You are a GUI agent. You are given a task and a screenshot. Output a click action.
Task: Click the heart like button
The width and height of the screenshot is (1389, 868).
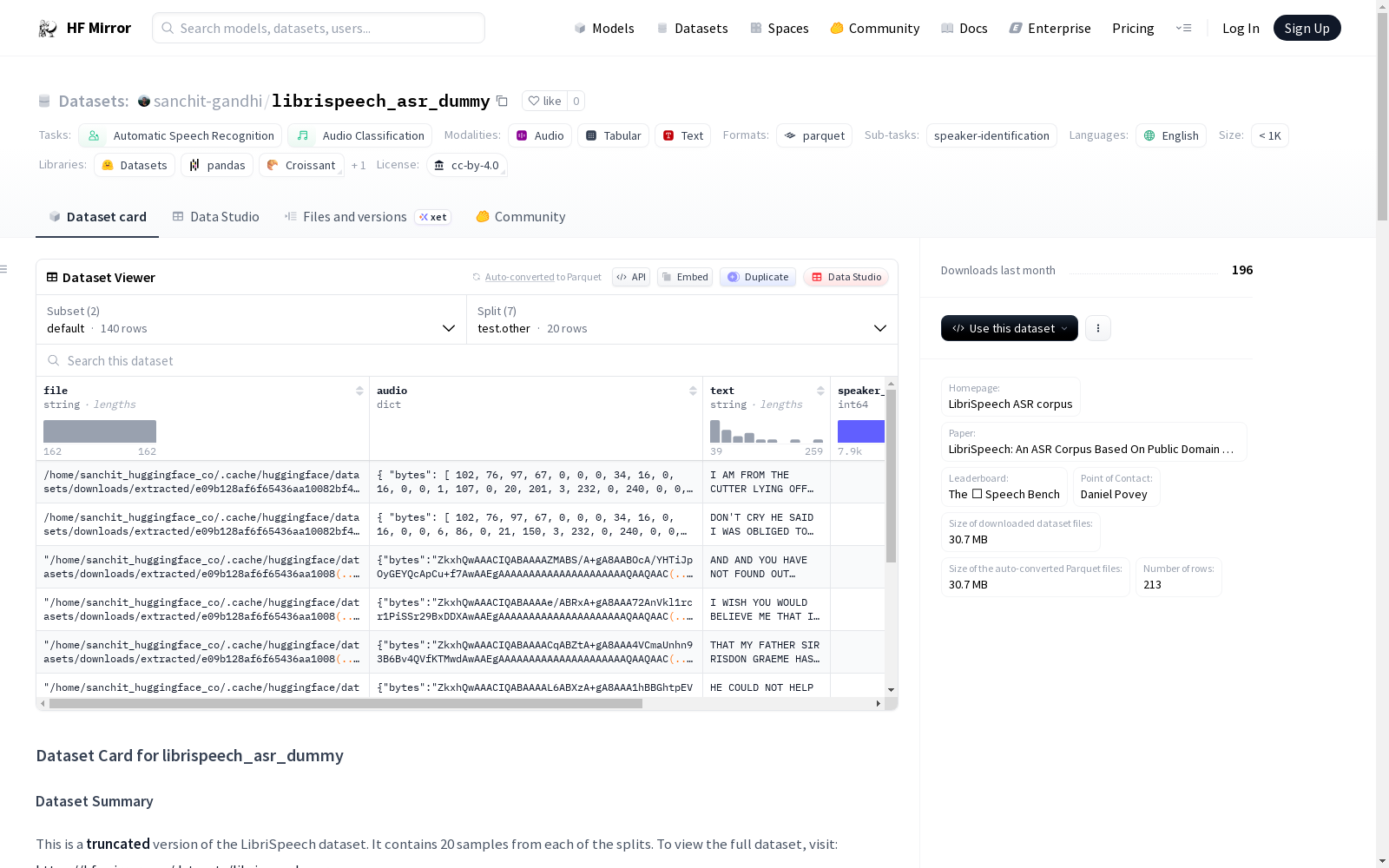(x=544, y=101)
